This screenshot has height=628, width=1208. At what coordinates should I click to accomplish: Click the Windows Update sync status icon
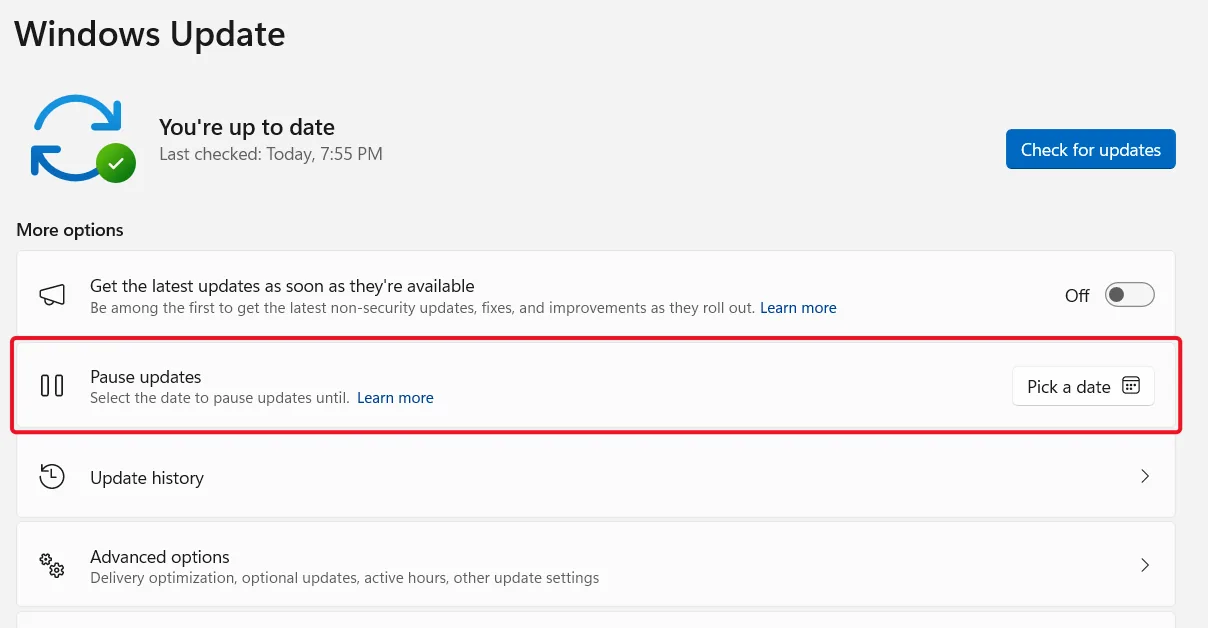click(83, 139)
